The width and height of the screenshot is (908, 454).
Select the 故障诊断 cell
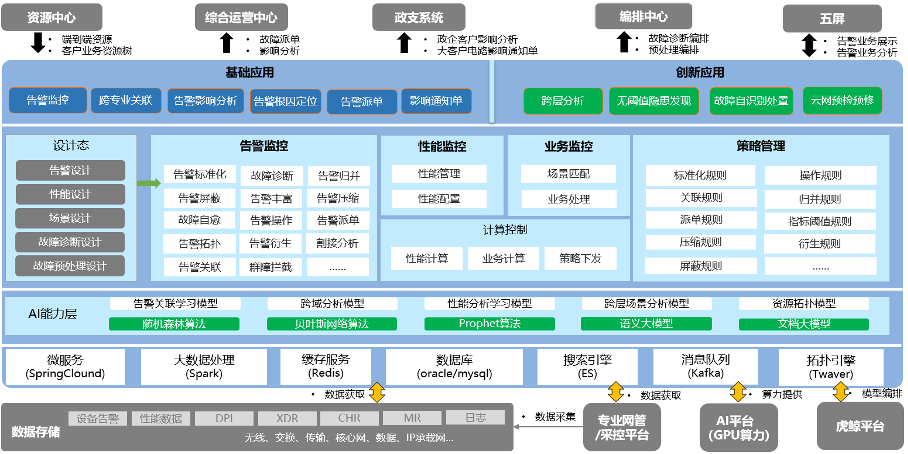(x=272, y=175)
